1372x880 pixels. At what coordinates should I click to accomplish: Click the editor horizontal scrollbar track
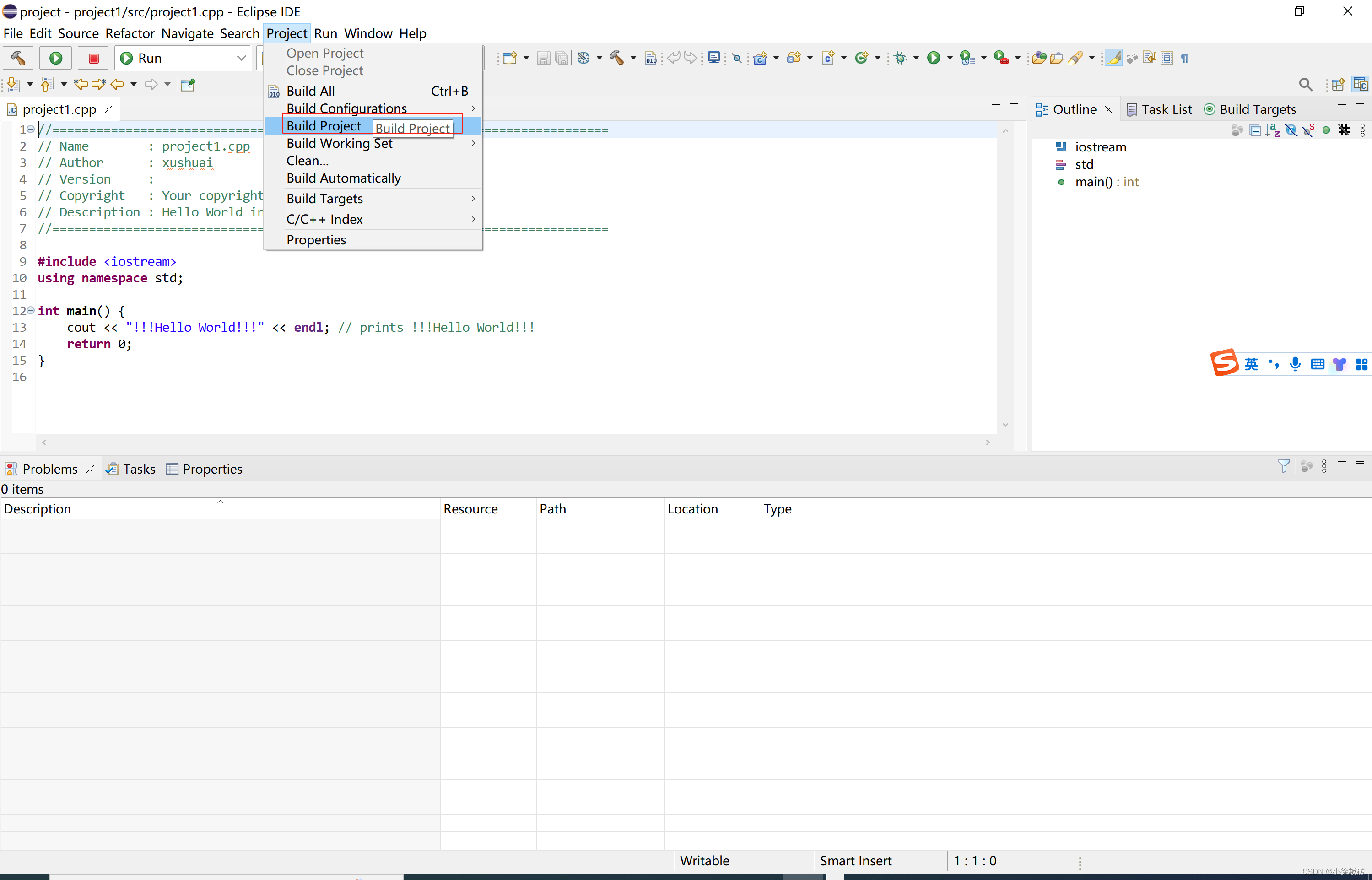click(514, 442)
